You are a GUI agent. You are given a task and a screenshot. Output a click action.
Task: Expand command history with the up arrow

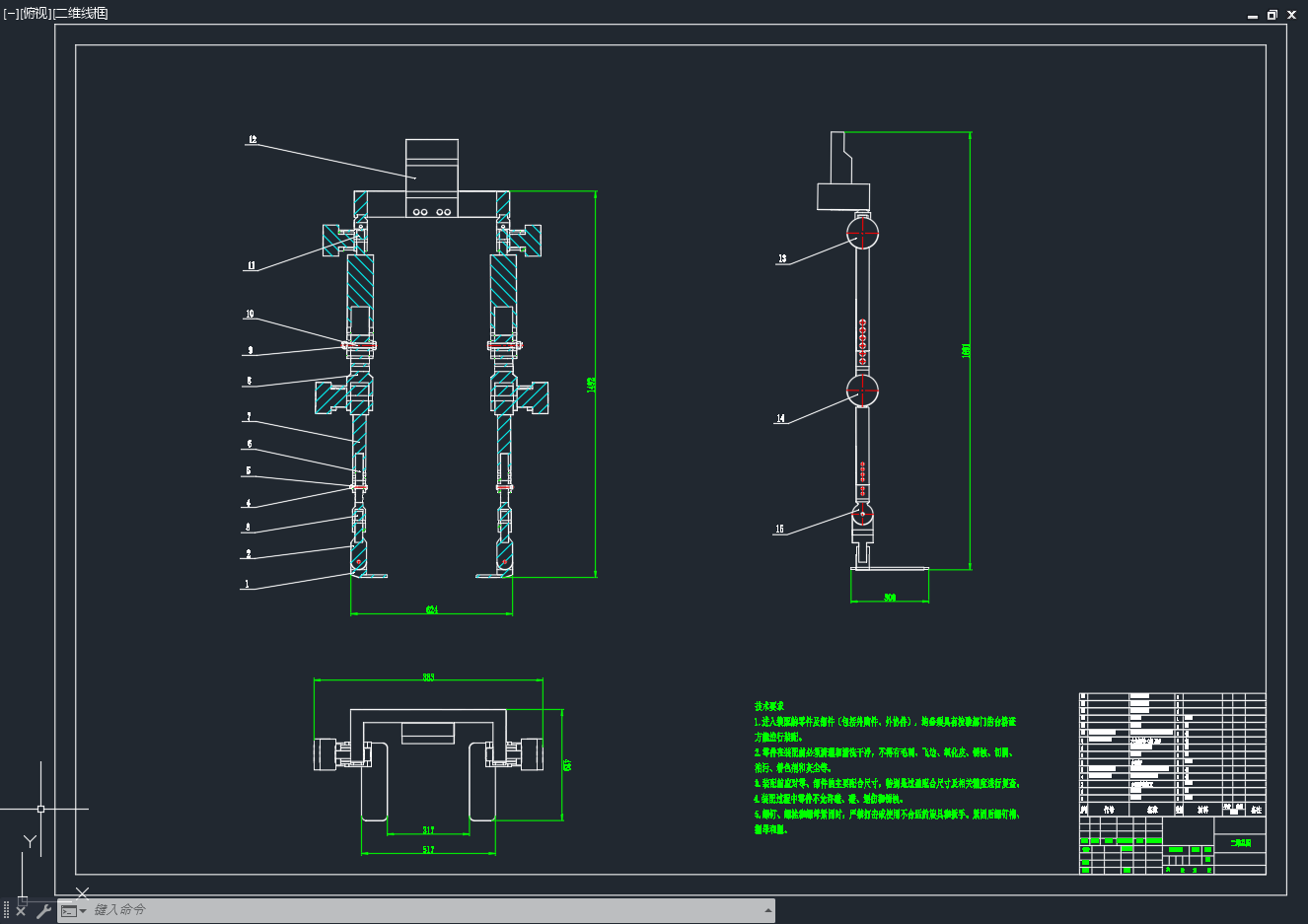767,910
